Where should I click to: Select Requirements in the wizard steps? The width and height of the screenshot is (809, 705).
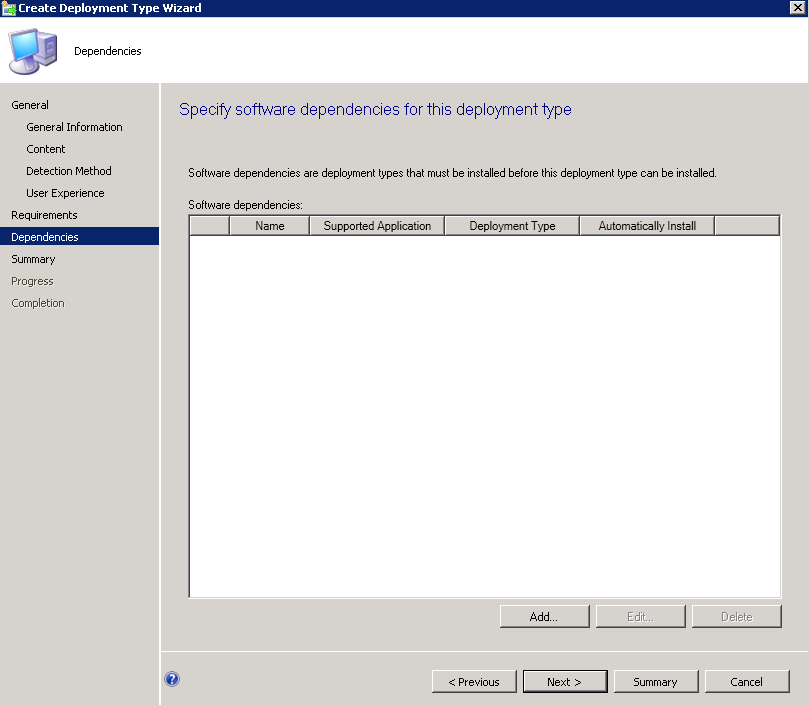click(x=44, y=215)
